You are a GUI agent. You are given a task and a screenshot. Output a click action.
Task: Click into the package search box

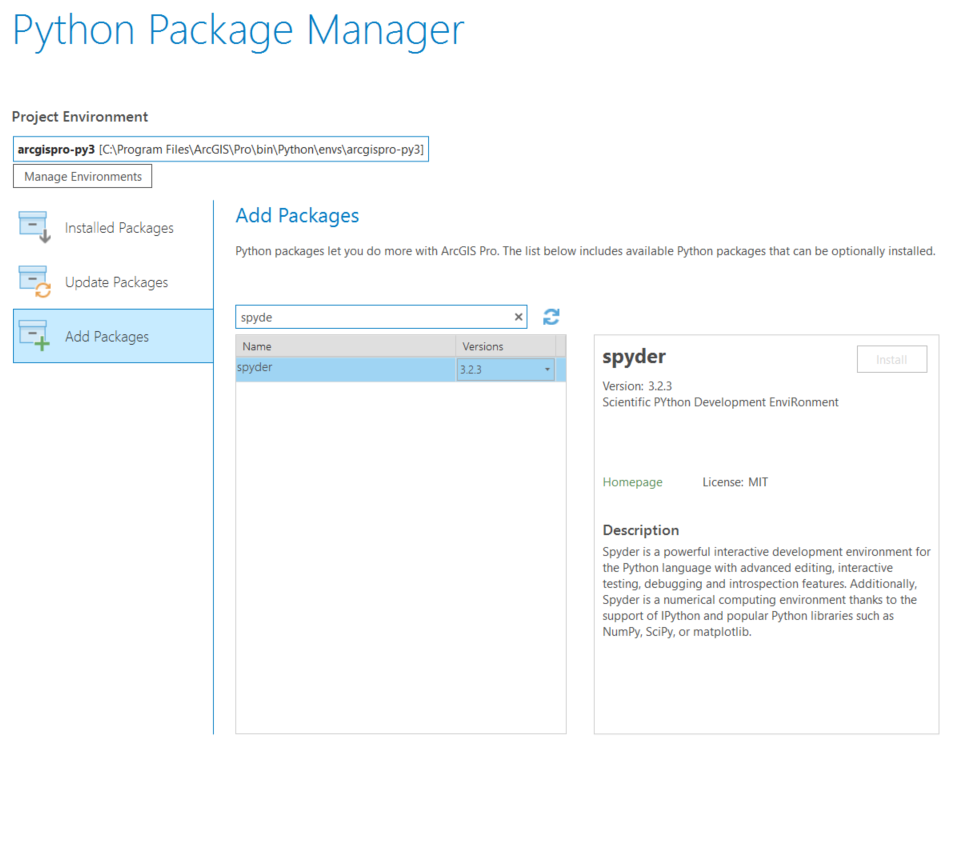tap(374, 317)
